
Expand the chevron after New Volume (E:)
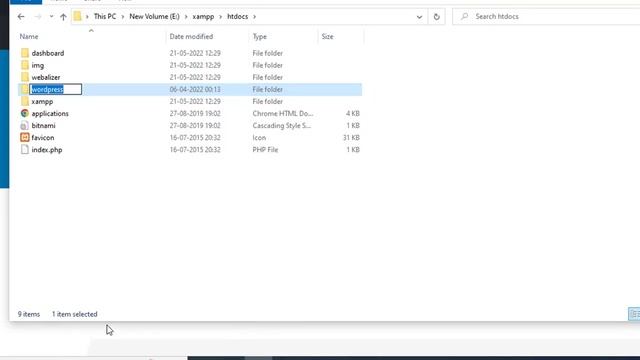click(186, 17)
